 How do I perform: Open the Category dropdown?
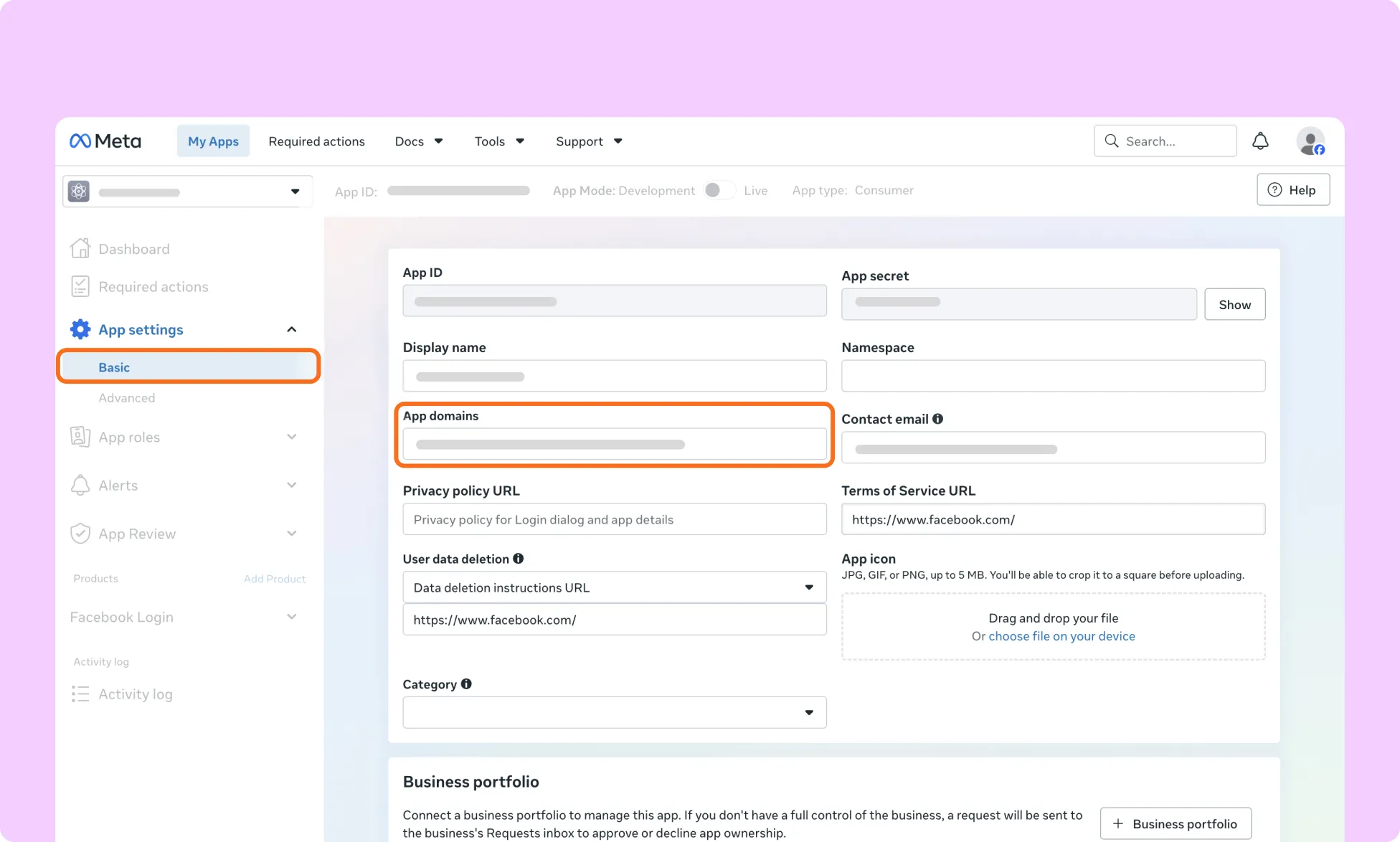tap(615, 712)
